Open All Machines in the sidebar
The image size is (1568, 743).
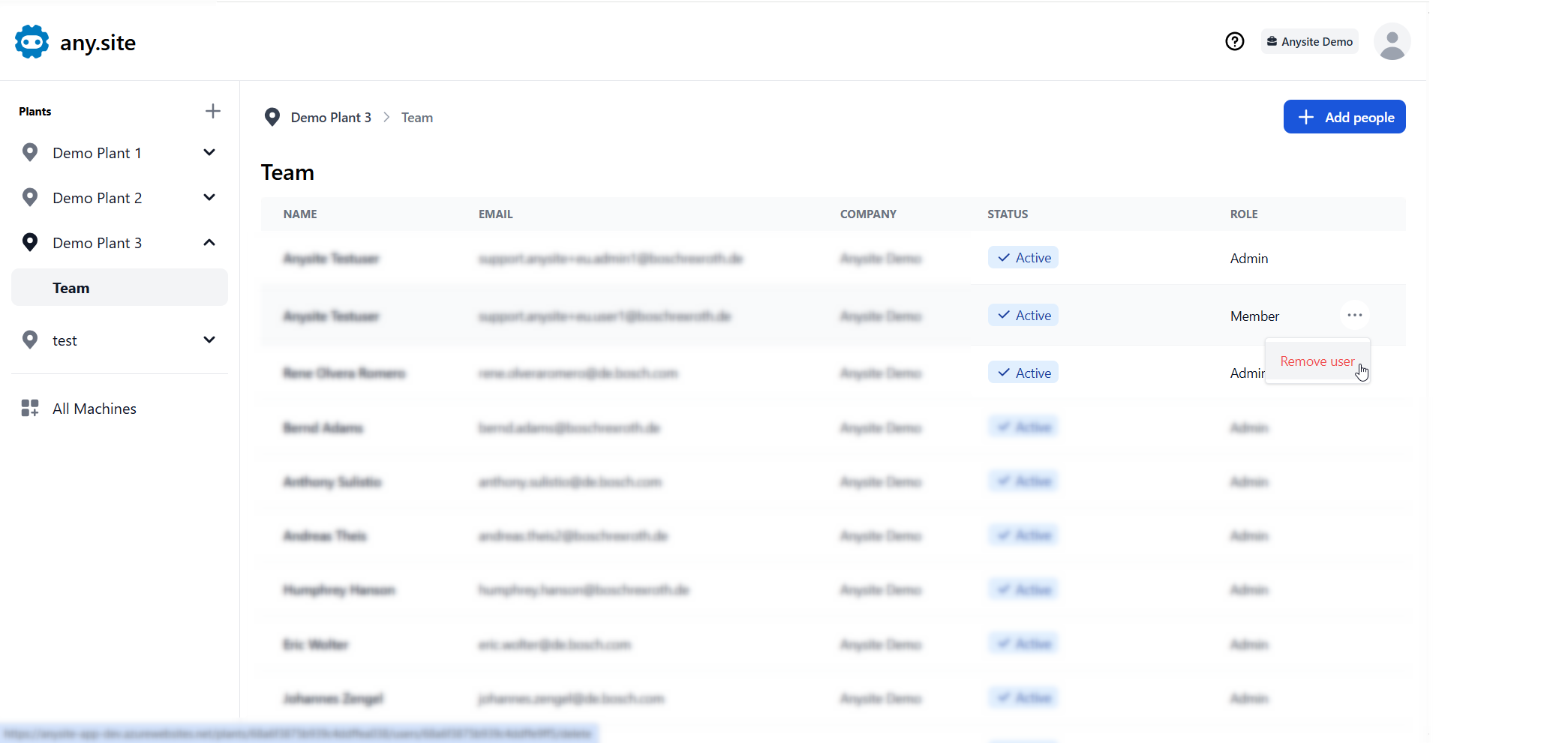(x=95, y=409)
